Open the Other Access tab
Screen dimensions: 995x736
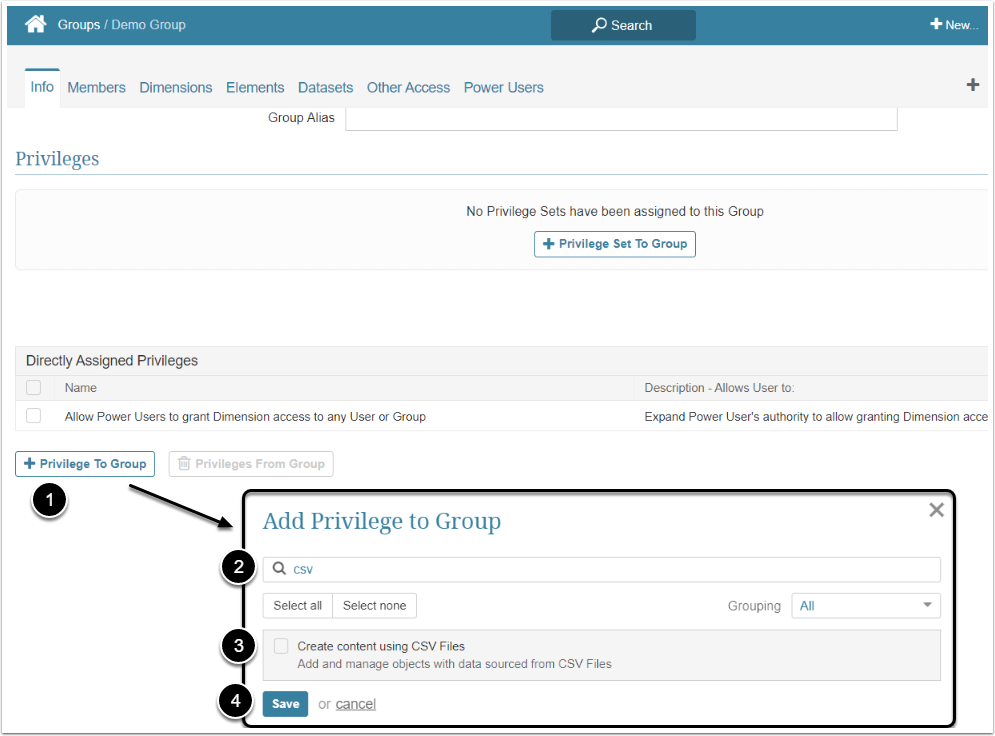point(408,88)
